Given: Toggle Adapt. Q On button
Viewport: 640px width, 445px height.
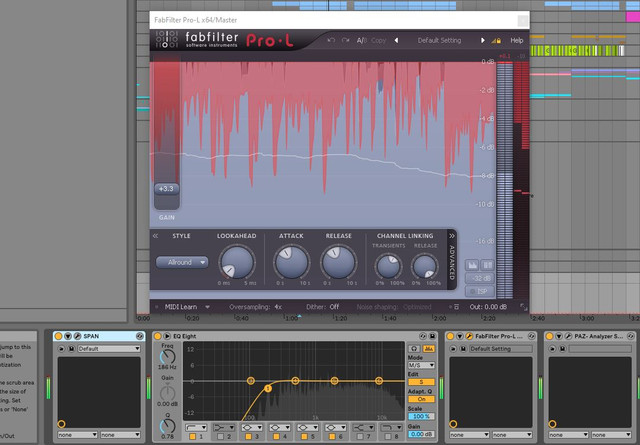Looking at the screenshot, I should (x=421, y=399).
